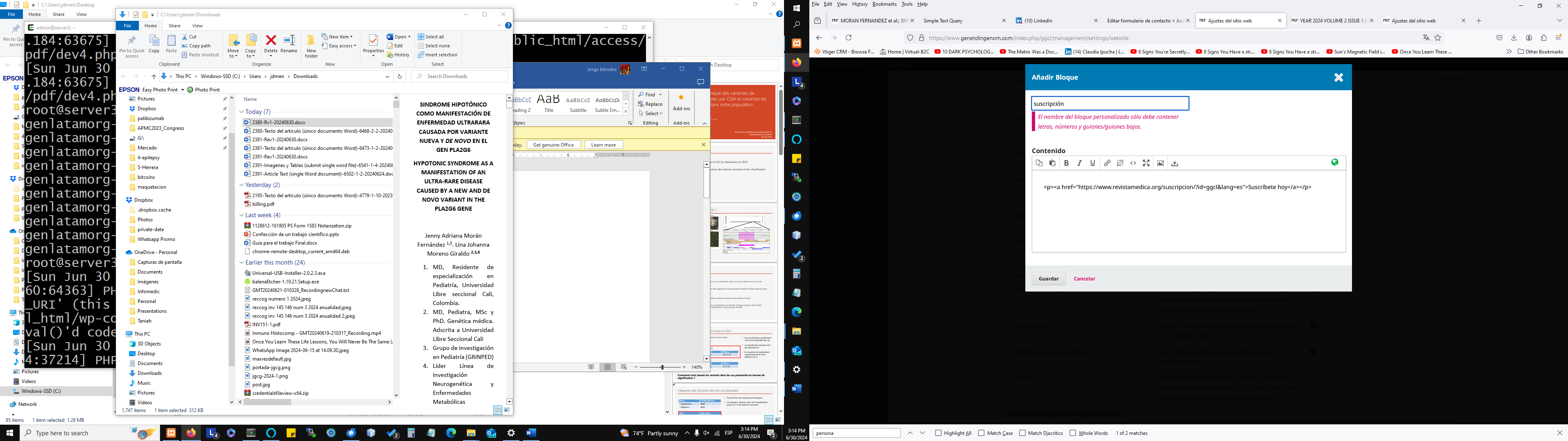
Task: Expand the list all tabs chevron
Action: pyautogui.click(x=1559, y=21)
